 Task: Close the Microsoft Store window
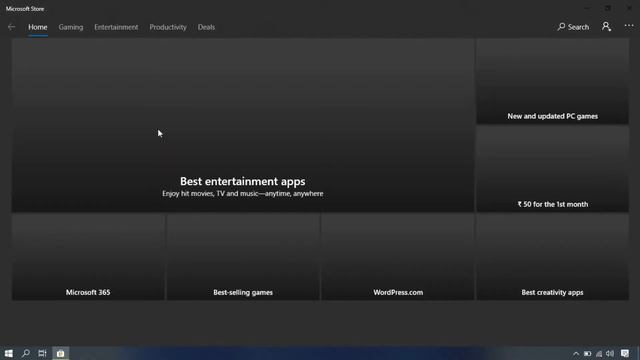click(629, 8)
